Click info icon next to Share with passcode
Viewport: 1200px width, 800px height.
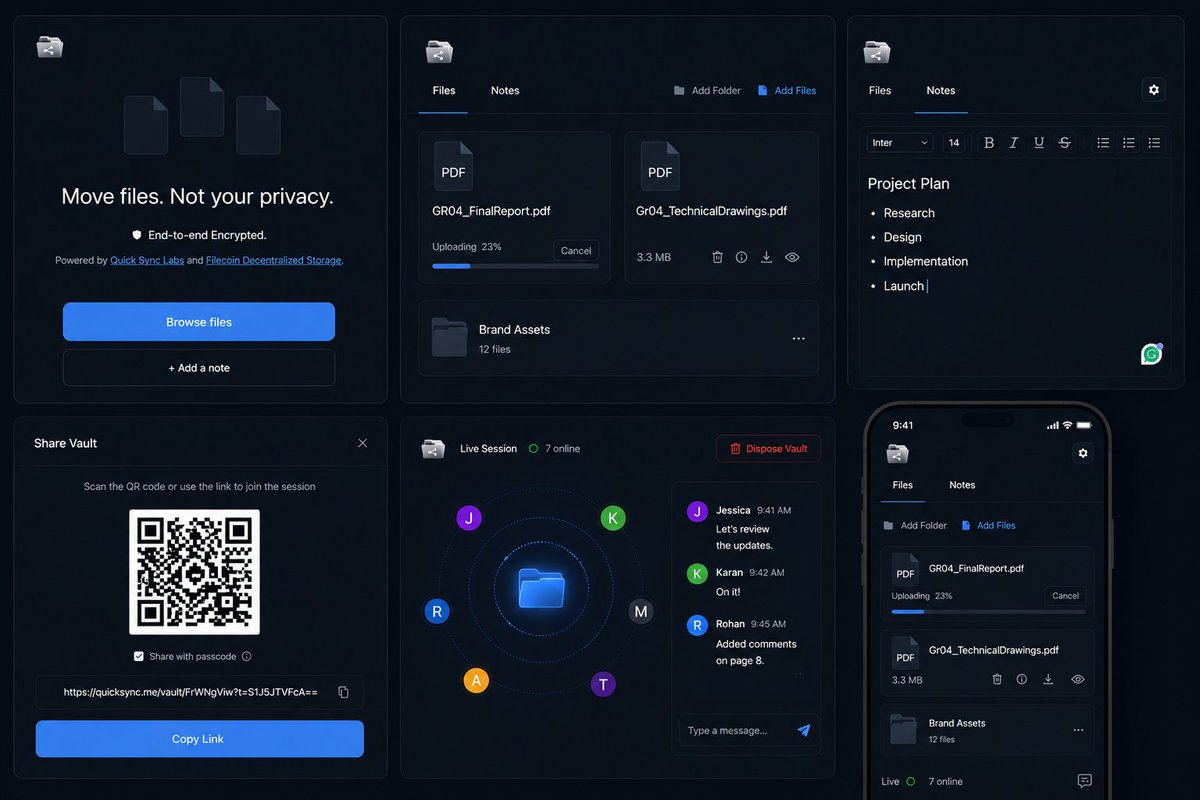tap(247, 657)
